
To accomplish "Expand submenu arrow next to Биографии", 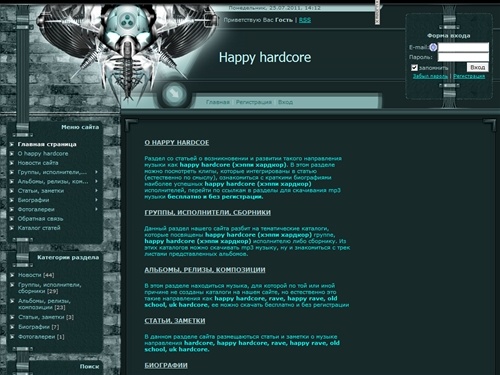I will coord(96,200).
